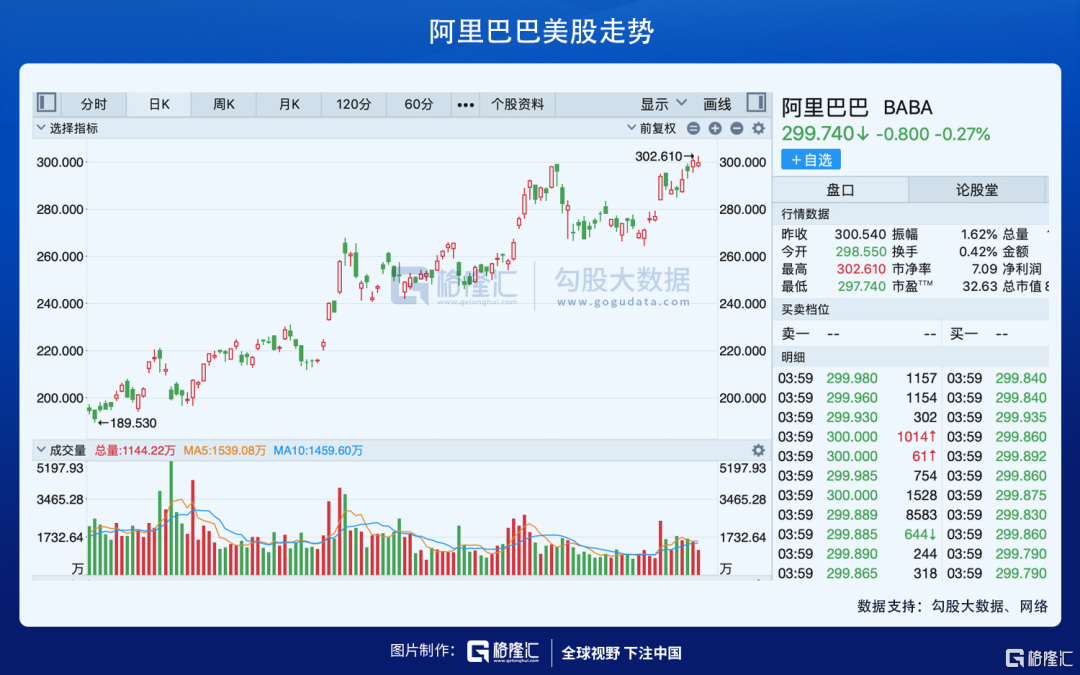The width and height of the screenshot is (1080, 675).
Task: Open the three-dots more periods menu
Action: point(466,105)
